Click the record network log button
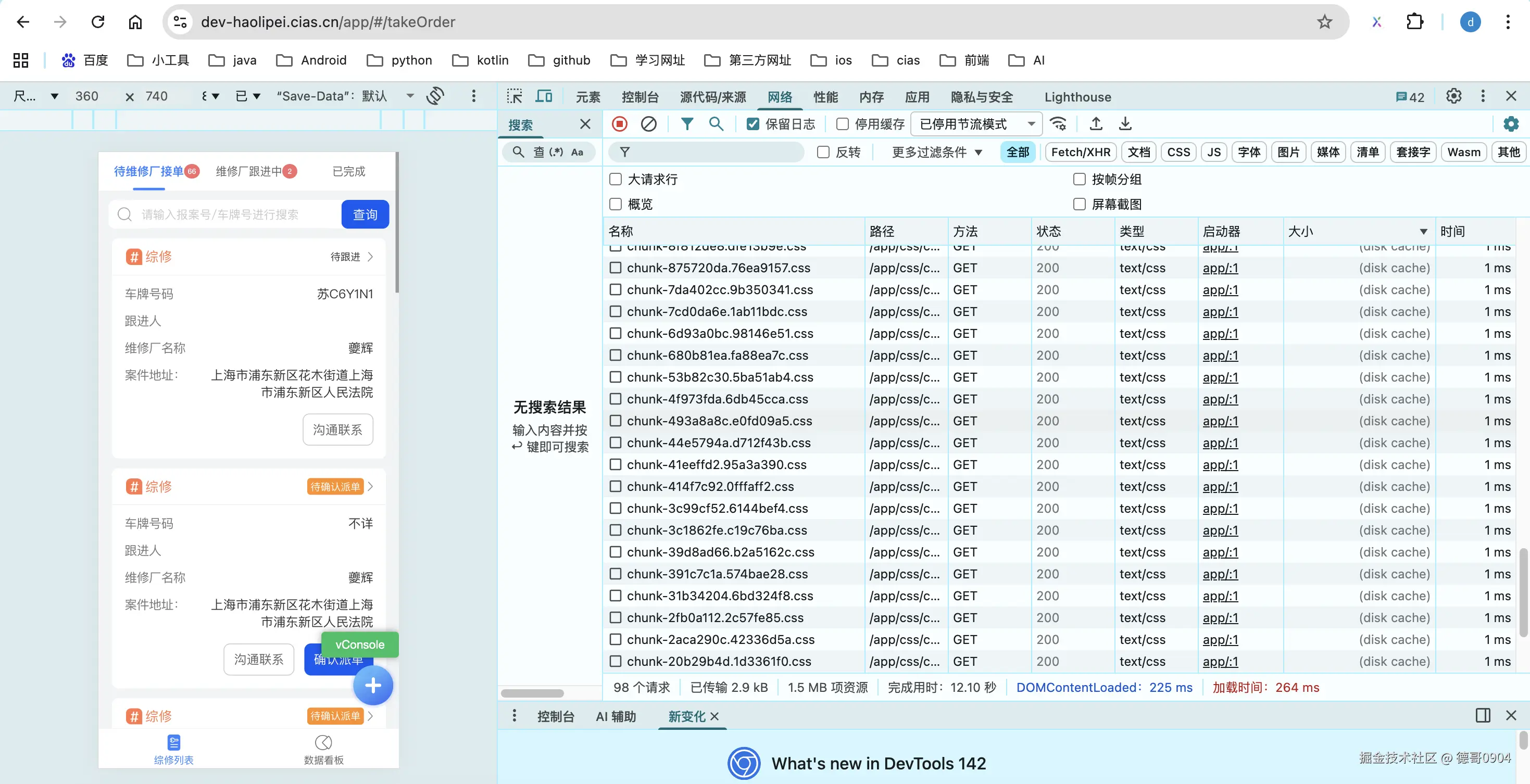The width and height of the screenshot is (1530, 784). pos(620,123)
